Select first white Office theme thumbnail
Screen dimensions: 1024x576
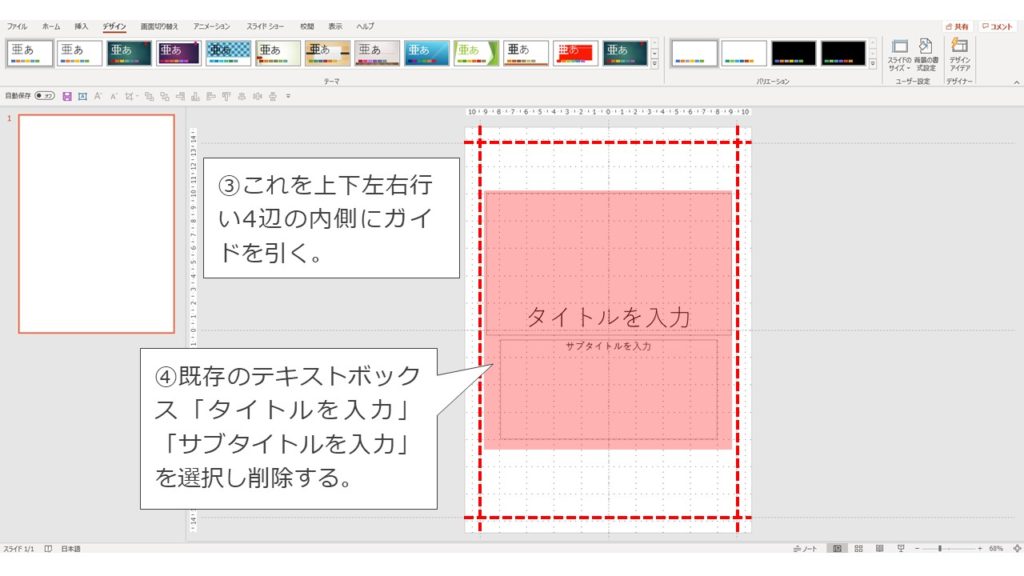(x=30, y=54)
